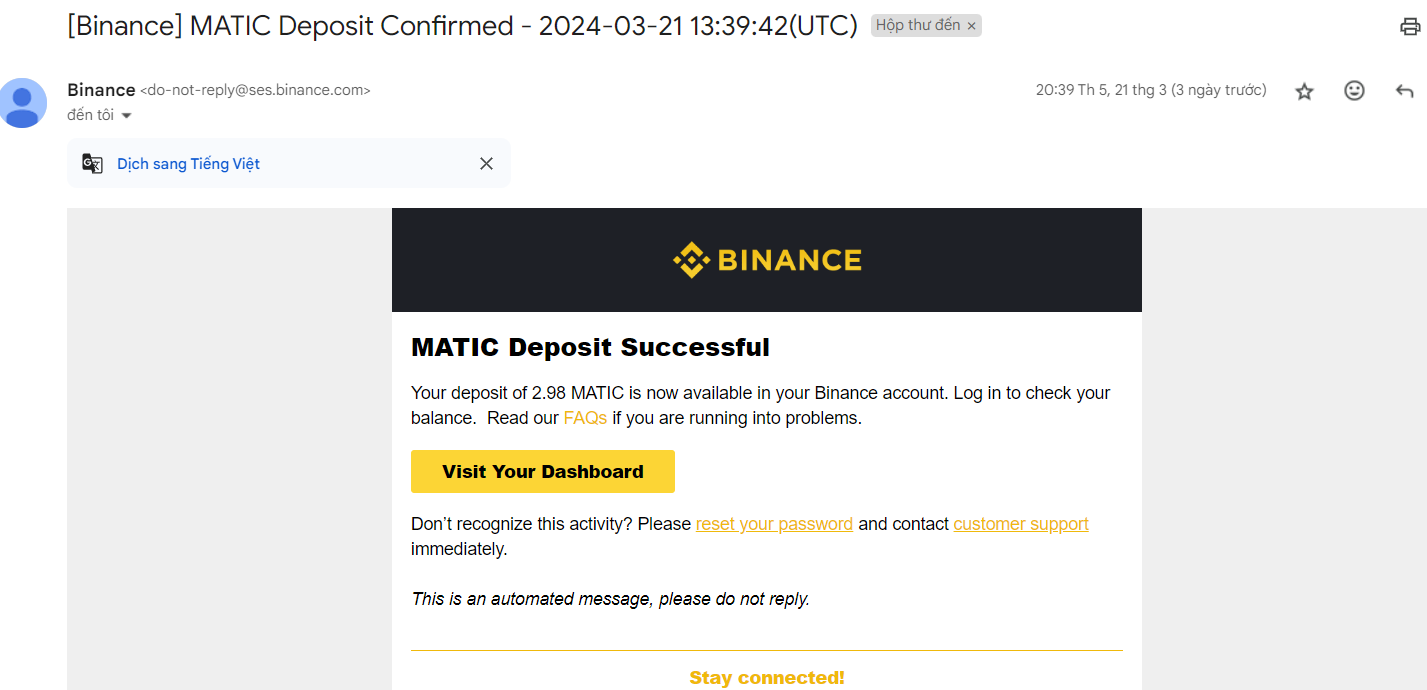This screenshot has width=1427, height=690.
Task: Dismiss the translation suggestion bar
Action: coord(486,164)
